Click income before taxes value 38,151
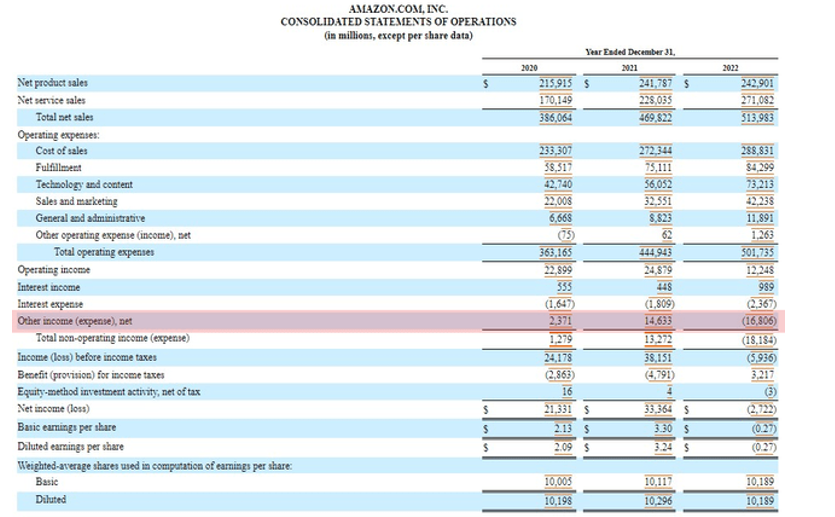Screen dimensions: 835x517 tap(658, 358)
